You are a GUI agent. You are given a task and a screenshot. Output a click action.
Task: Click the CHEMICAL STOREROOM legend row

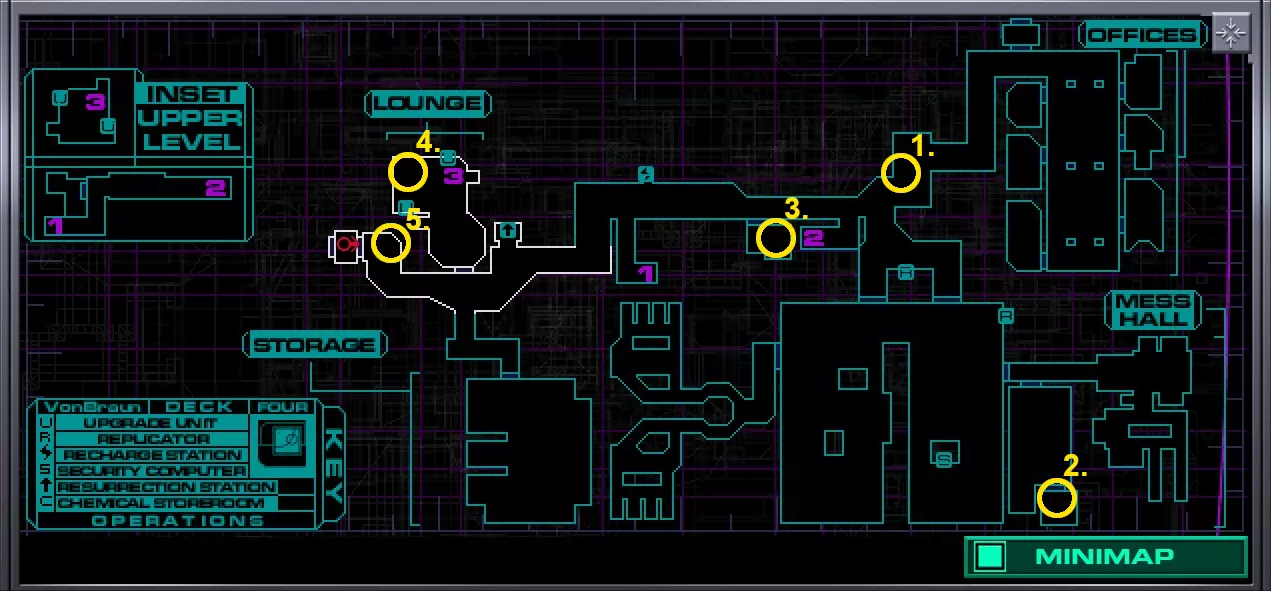point(166,503)
